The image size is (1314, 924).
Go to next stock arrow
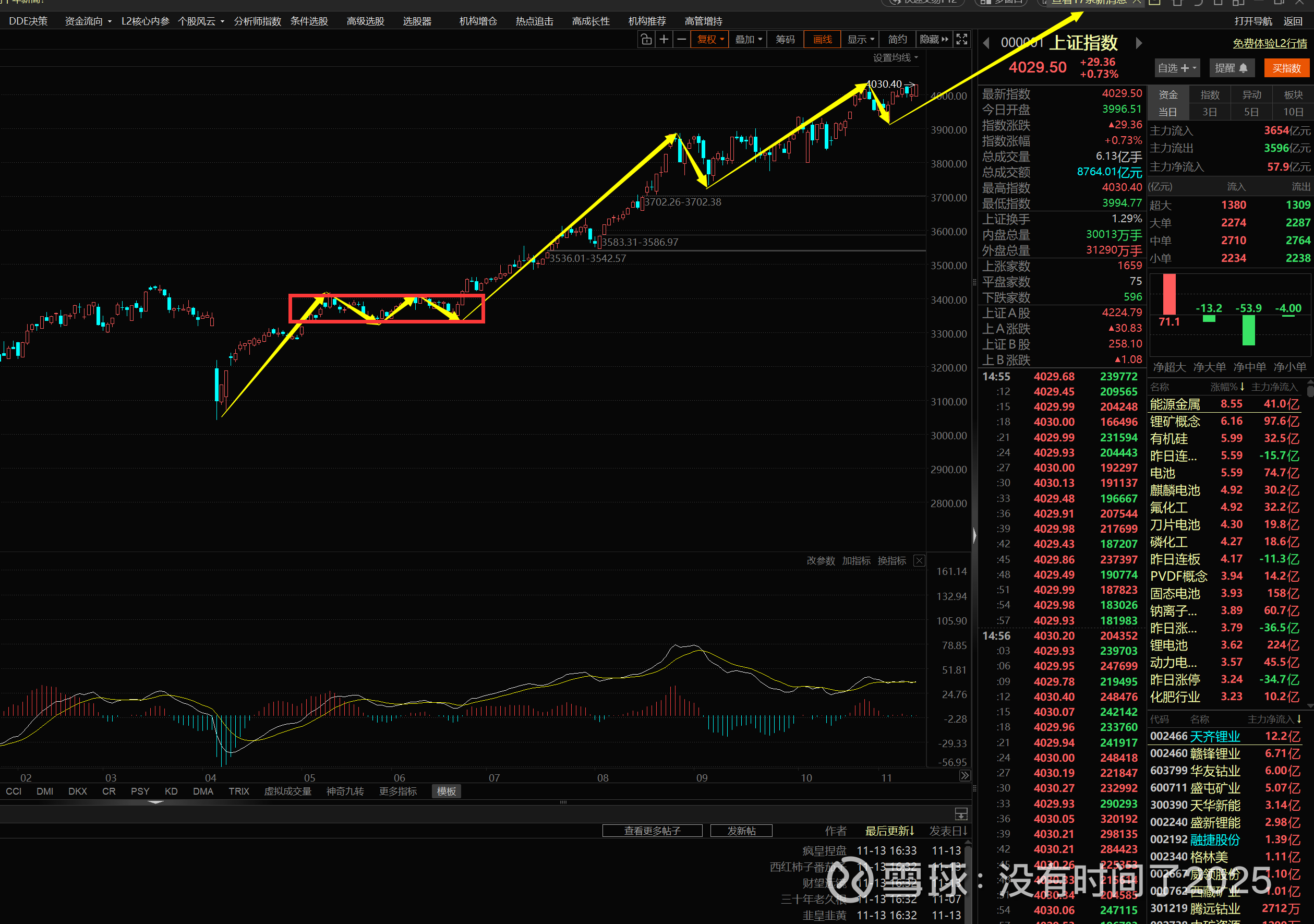click(x=1138, y=43)
